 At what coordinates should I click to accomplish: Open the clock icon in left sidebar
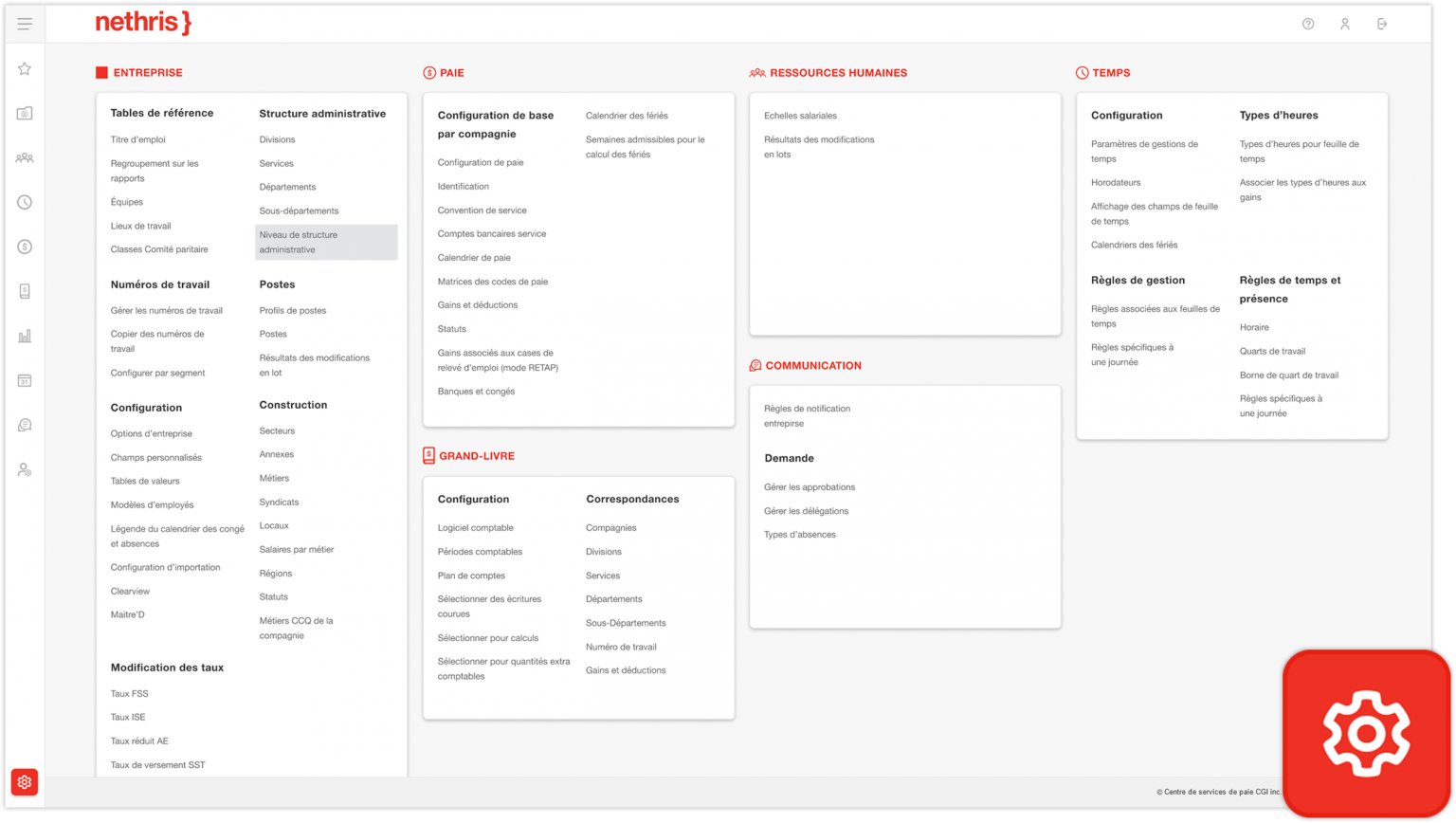25,202
